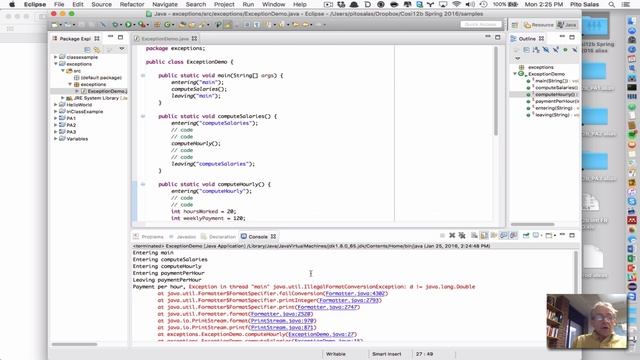Viewport: 640px width, 360px height.
Task: Click the Open Type toolbar icon
Action: [x=183, y=24]
